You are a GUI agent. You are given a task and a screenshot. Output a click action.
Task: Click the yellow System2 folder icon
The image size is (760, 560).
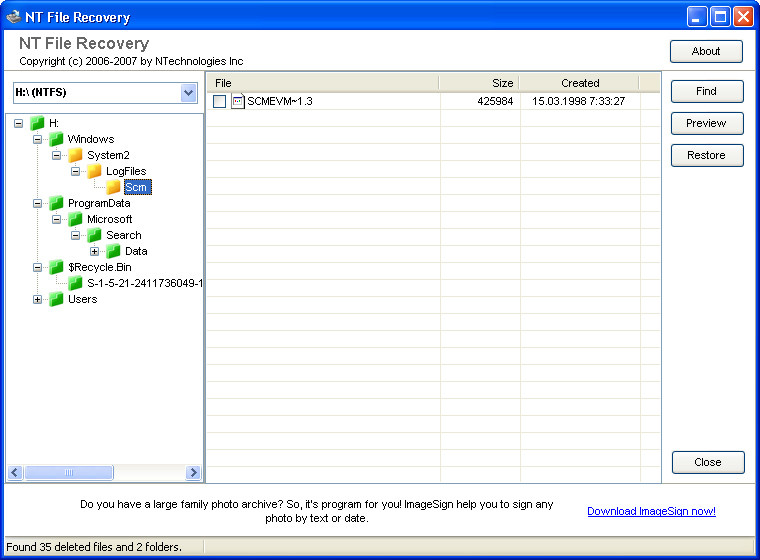75,155
